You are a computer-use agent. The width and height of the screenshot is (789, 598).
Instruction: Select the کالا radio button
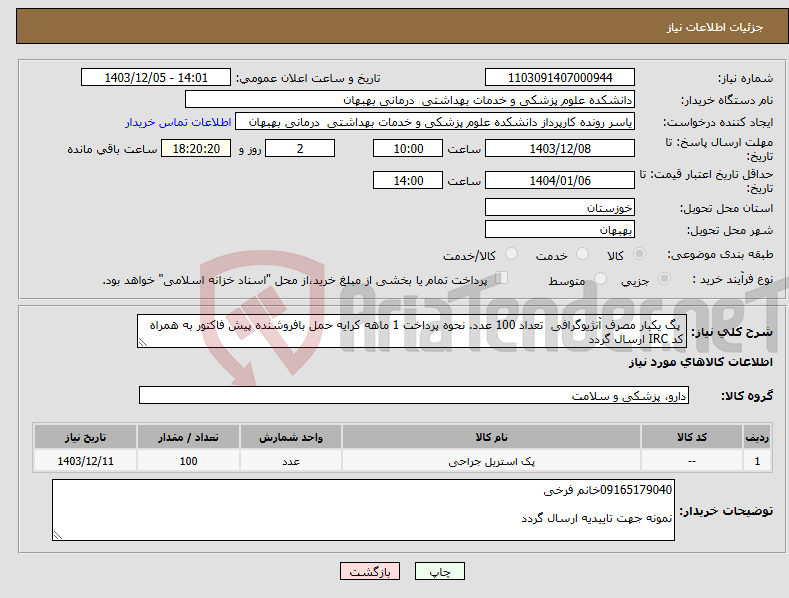point(640,254)
